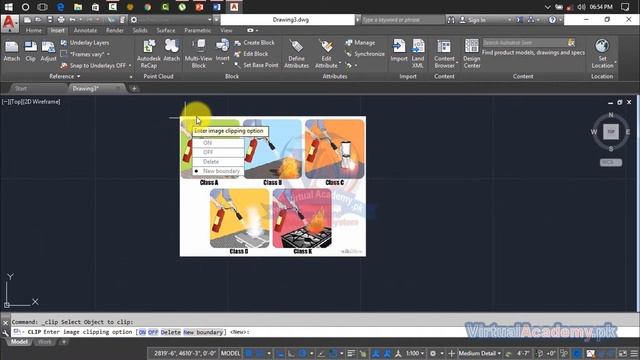Switch to the Home ribbon tab
This screenshot has height=360, width=640.
(33, 30)
